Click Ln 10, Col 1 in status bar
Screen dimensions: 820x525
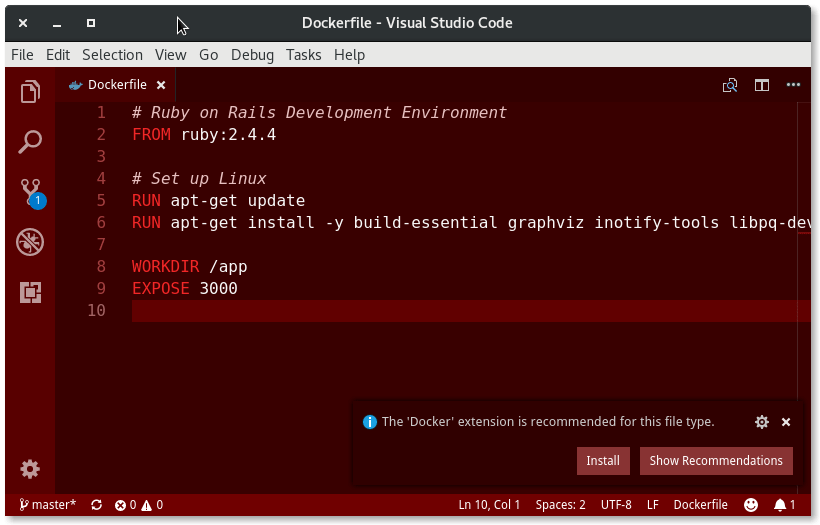coord(489,505)
